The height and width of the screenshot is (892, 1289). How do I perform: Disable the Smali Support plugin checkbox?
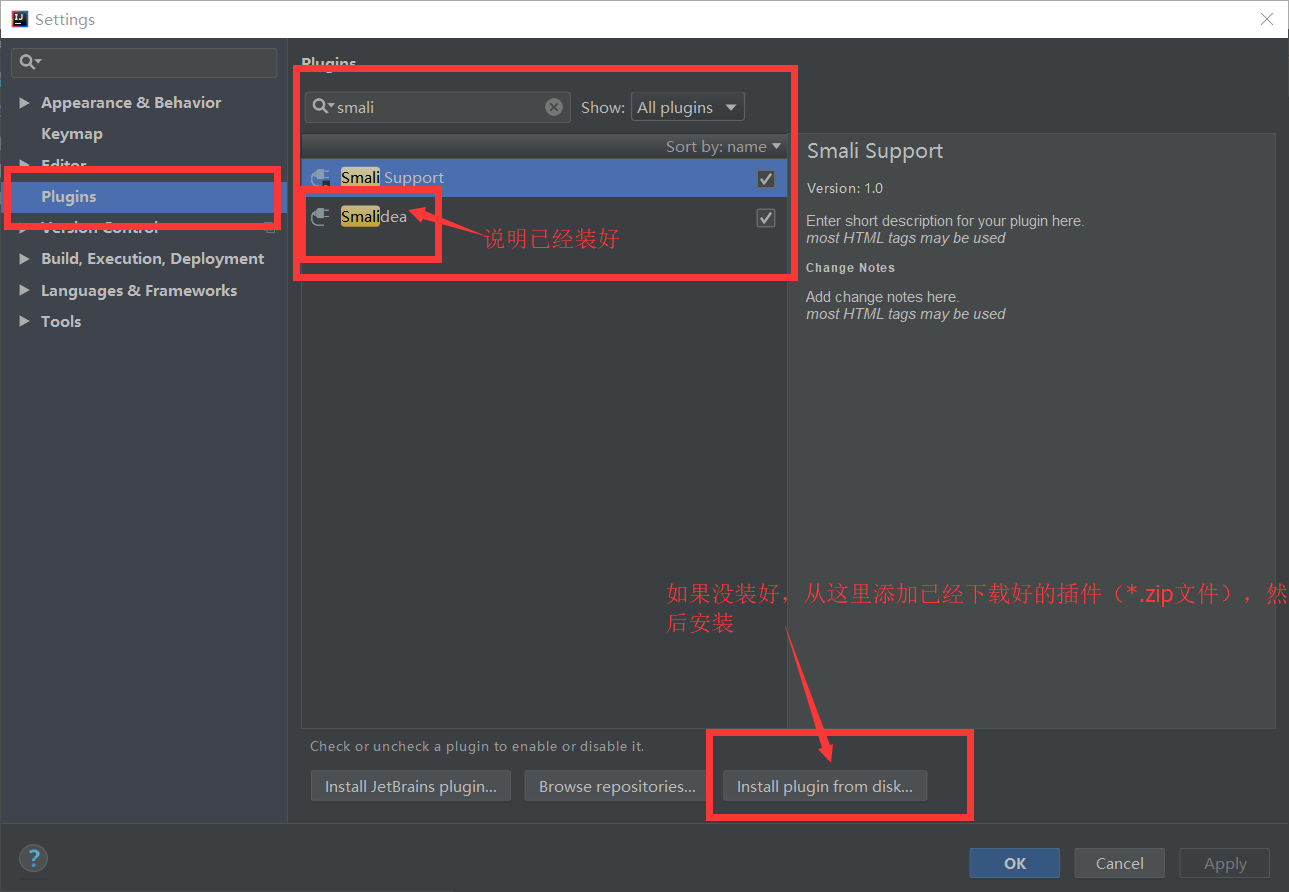(766, 178)
